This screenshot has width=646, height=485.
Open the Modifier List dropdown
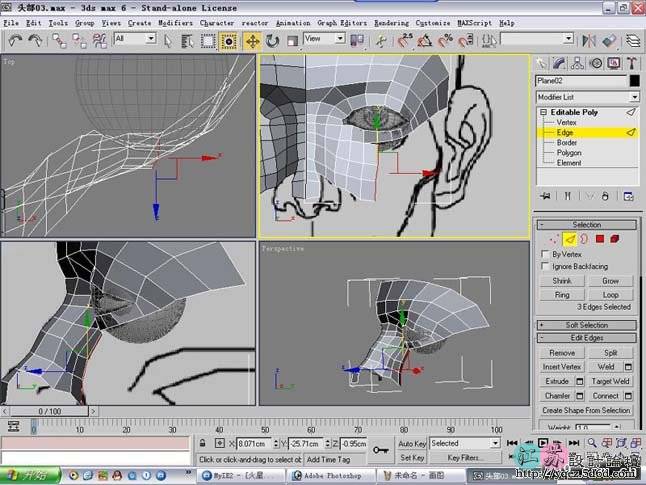(587, 97)
